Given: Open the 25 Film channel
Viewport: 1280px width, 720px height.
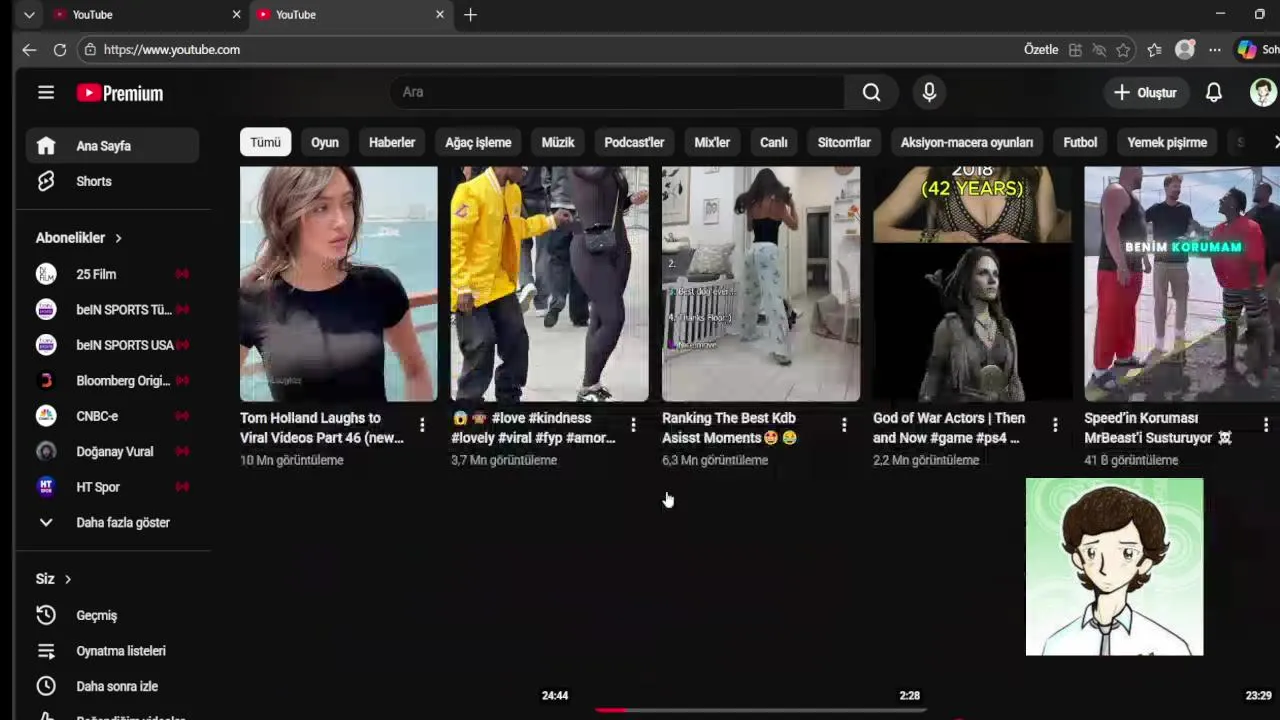Looking at the screenshot, I should click(112, 274).
